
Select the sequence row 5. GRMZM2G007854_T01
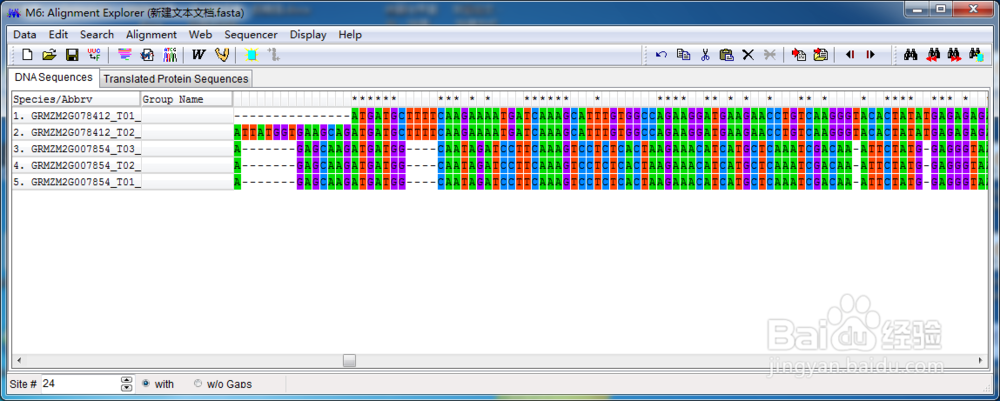tap(76, 182)
